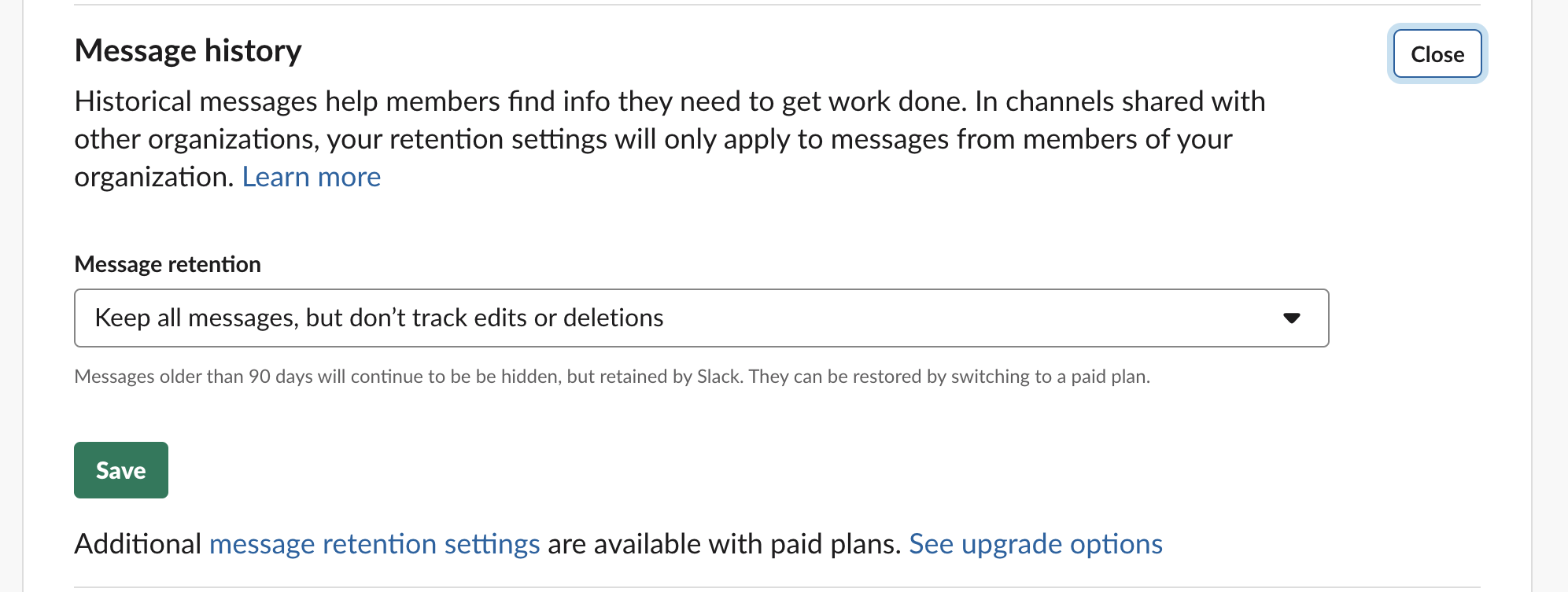This screenshot has height=592, width=1568.
Task: Click the Save button
Action: click(120, 469)
